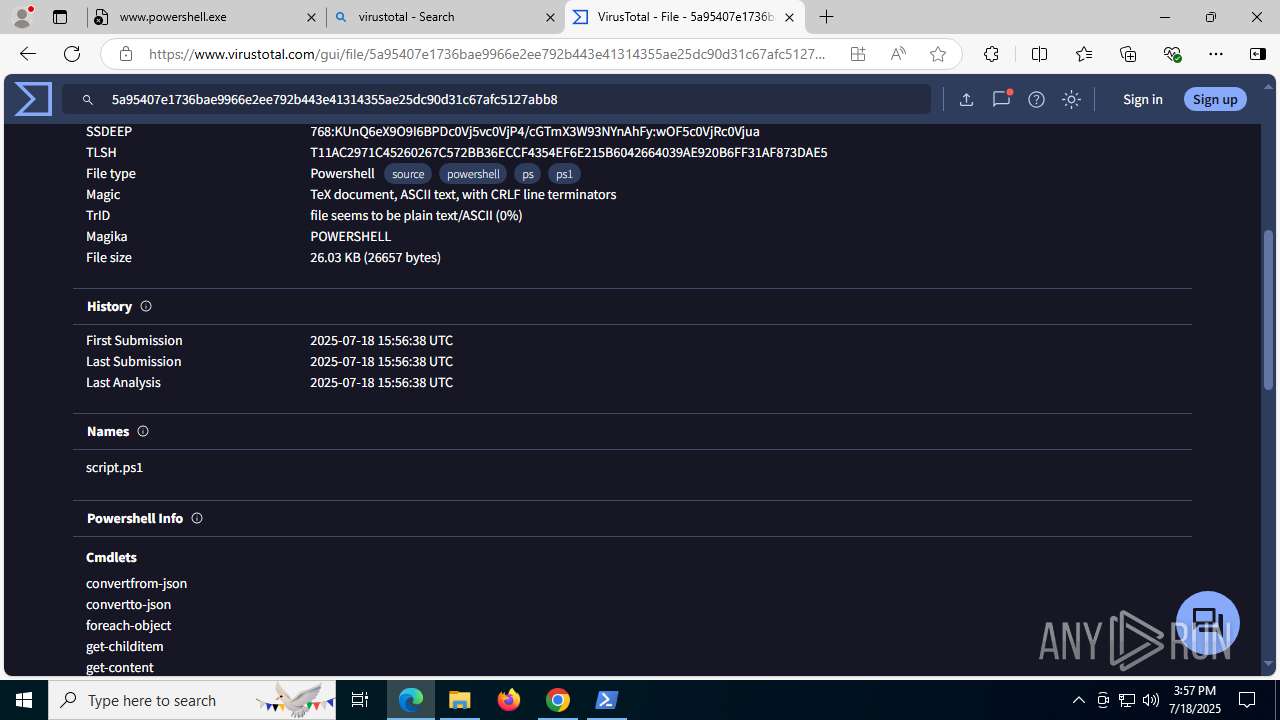This screenshot has width=1280, height=720.
Task: Click the taskbar search box
Action: 192,700
